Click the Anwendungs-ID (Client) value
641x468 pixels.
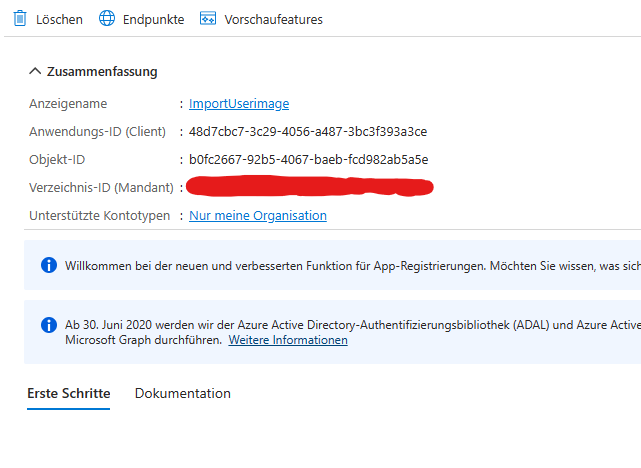coord(308,132)
